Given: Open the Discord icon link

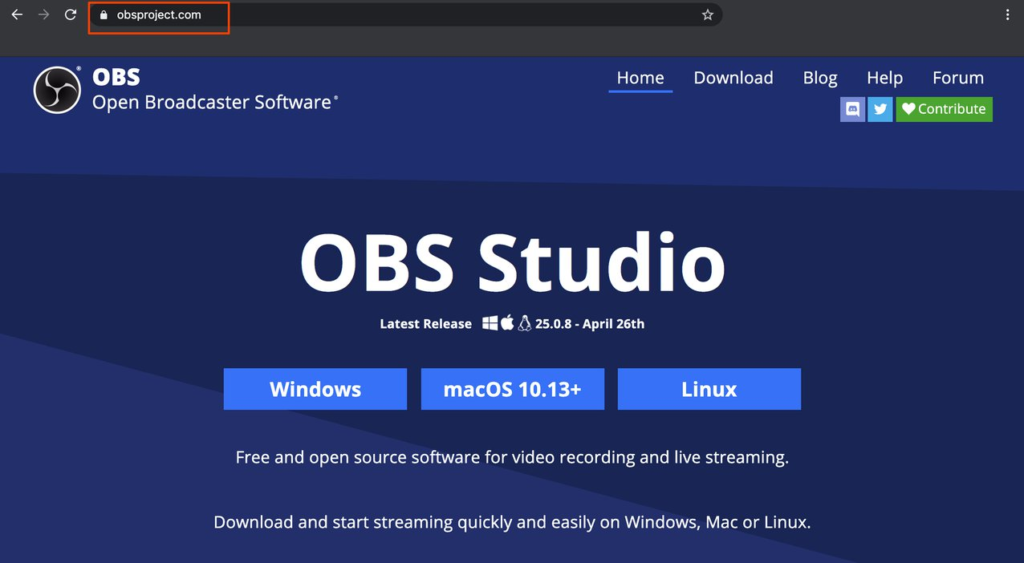Looking at the screenshot, I should tap(852, 109).
